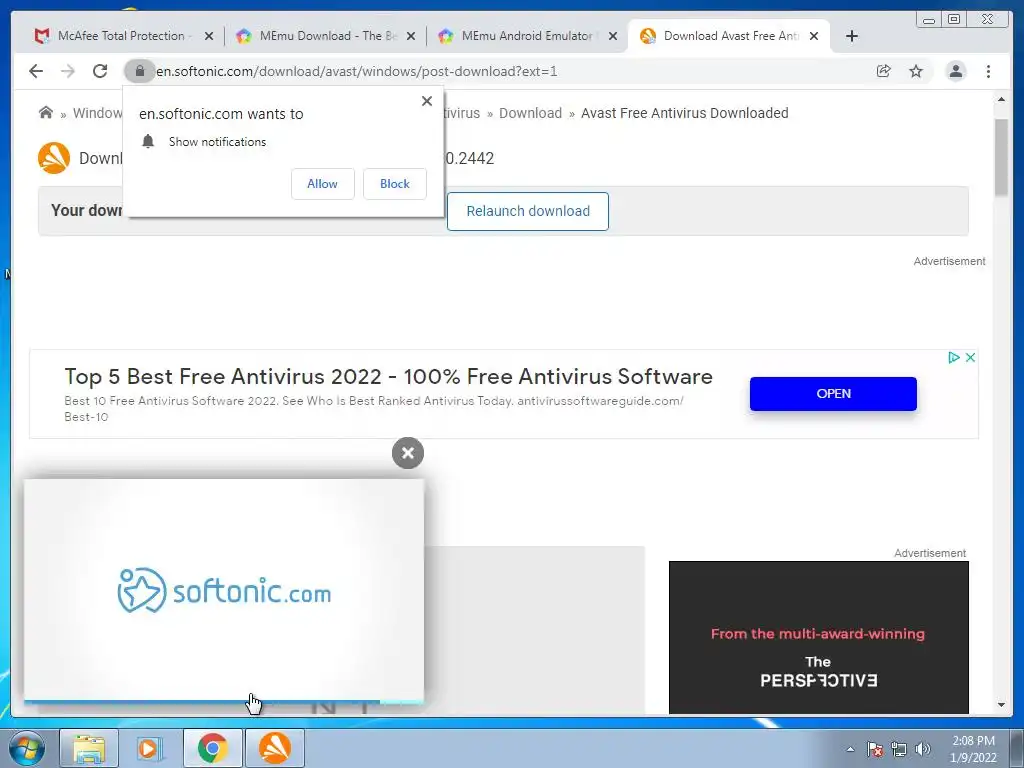Click the taskbar clock showing 2:08 PM
The image size is (1024, 768).
click(x=973, y=749)
